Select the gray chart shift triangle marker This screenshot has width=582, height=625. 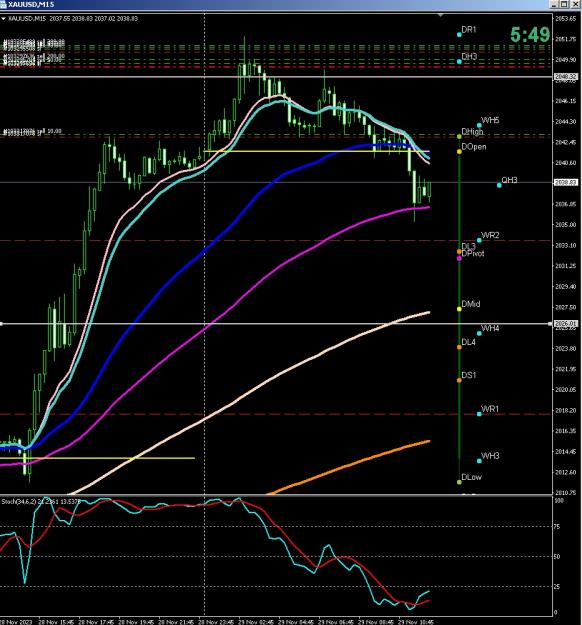440,16
